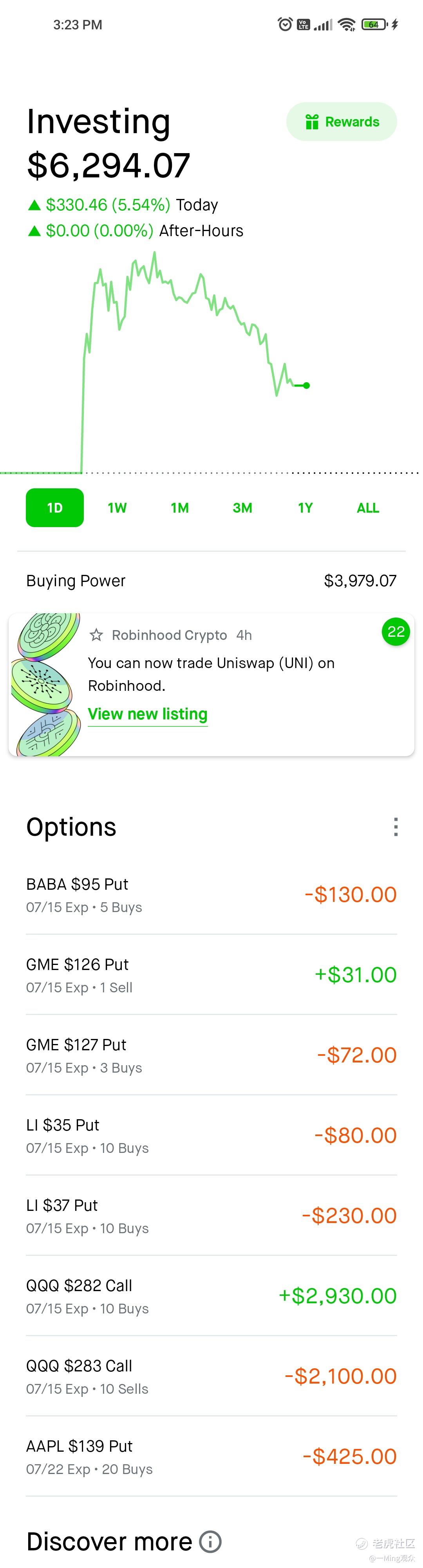The height and width of the screenshot is (1568, 423).
Task: Open Options three-dot overflow menu
Action: (x=396, y=827)
